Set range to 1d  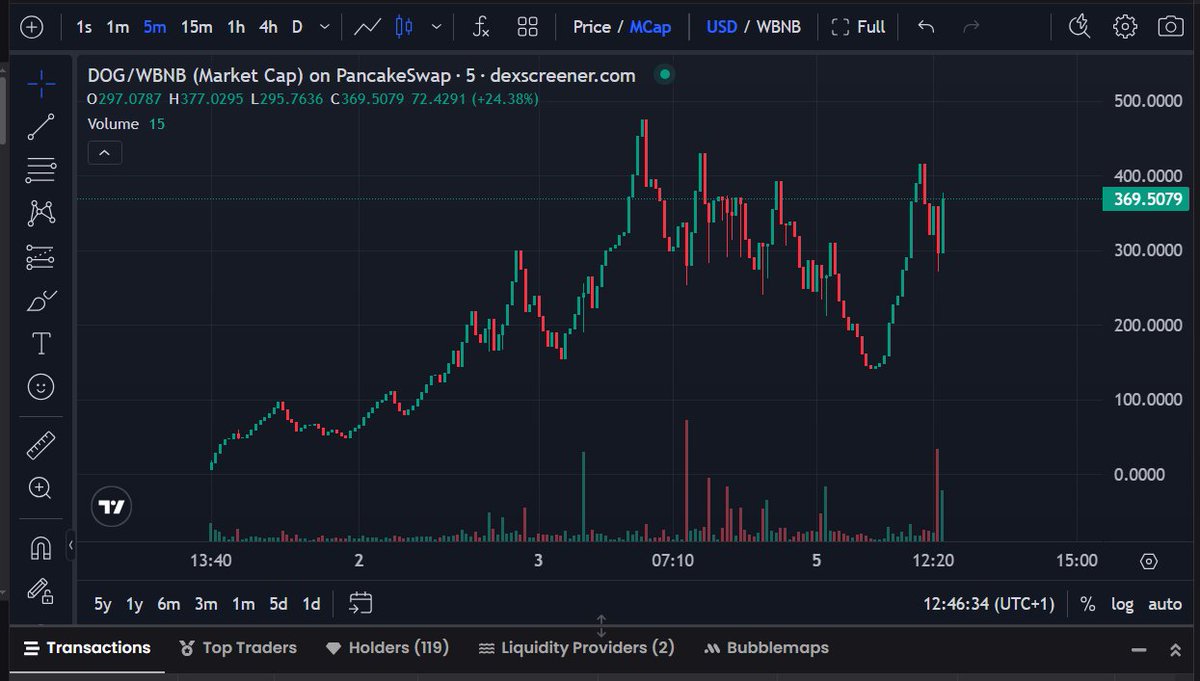pos(312,604)
